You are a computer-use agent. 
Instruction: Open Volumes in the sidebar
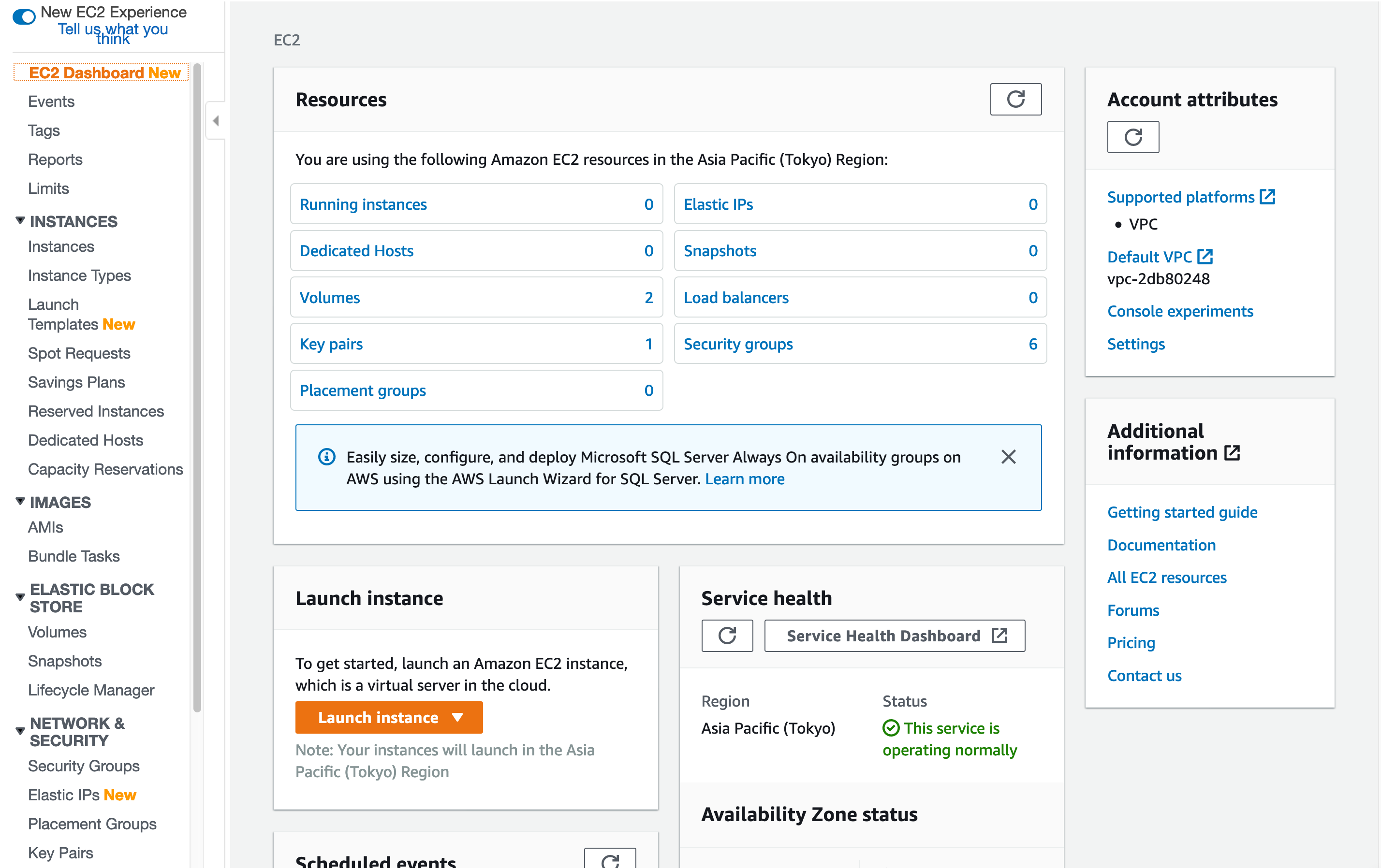coord(57,632)
